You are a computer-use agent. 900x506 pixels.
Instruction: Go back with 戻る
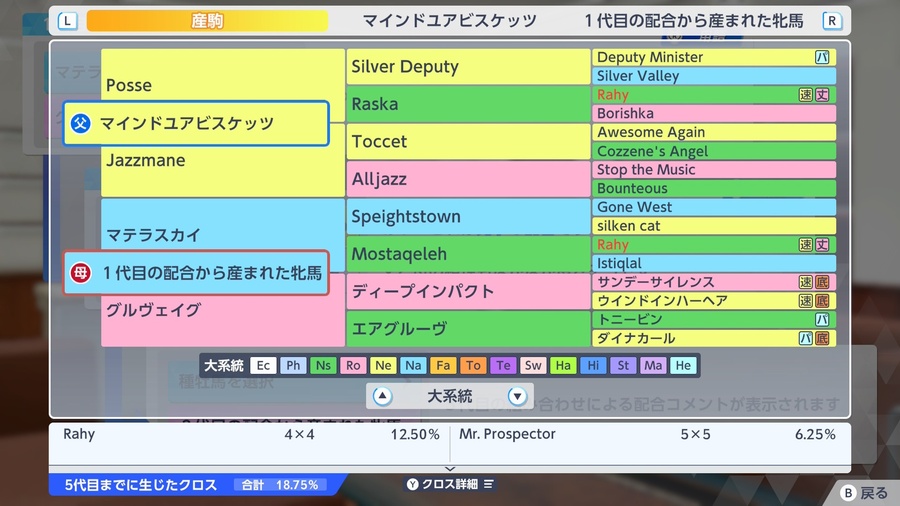864,493
